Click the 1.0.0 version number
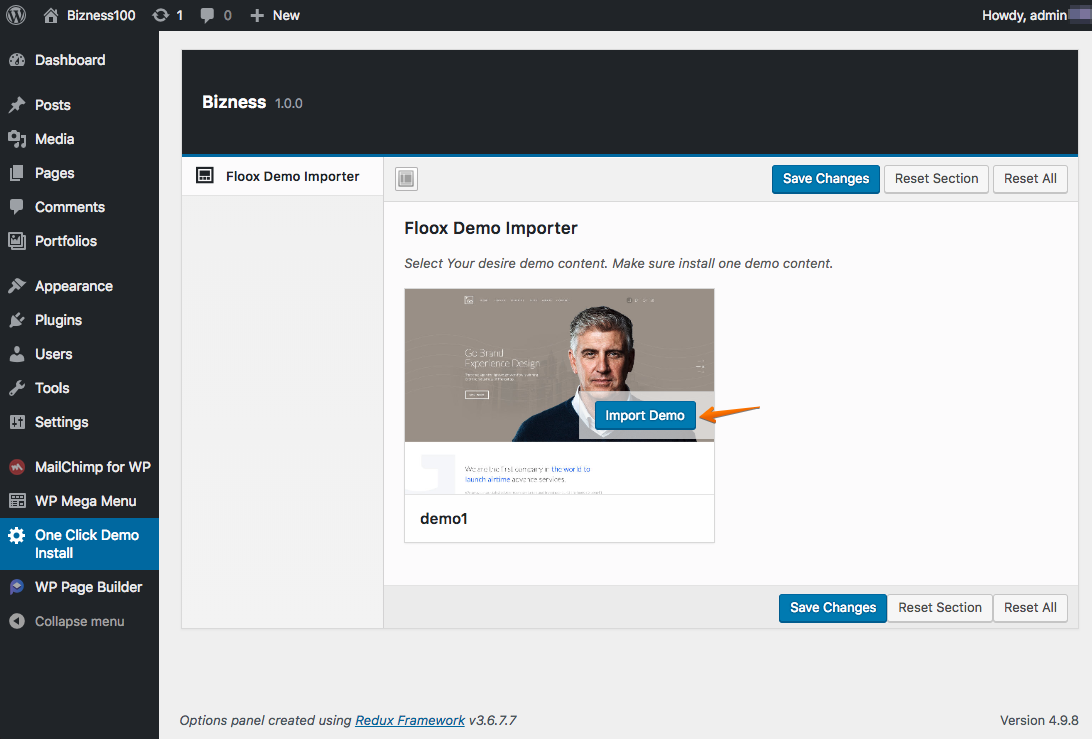The image size is (1092, 739). tap(288, 104)
